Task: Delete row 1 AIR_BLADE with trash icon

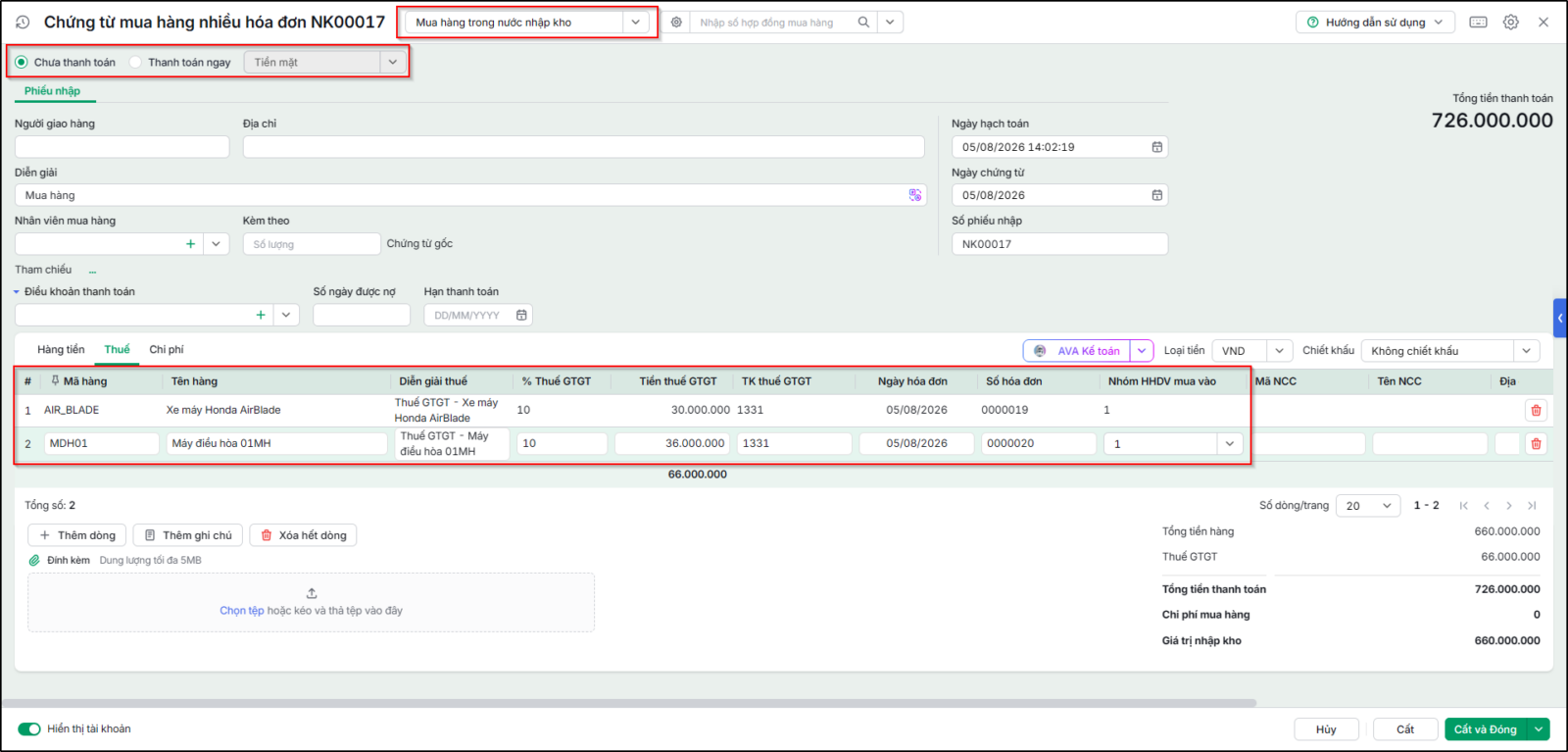Action: coord(1536,410)
